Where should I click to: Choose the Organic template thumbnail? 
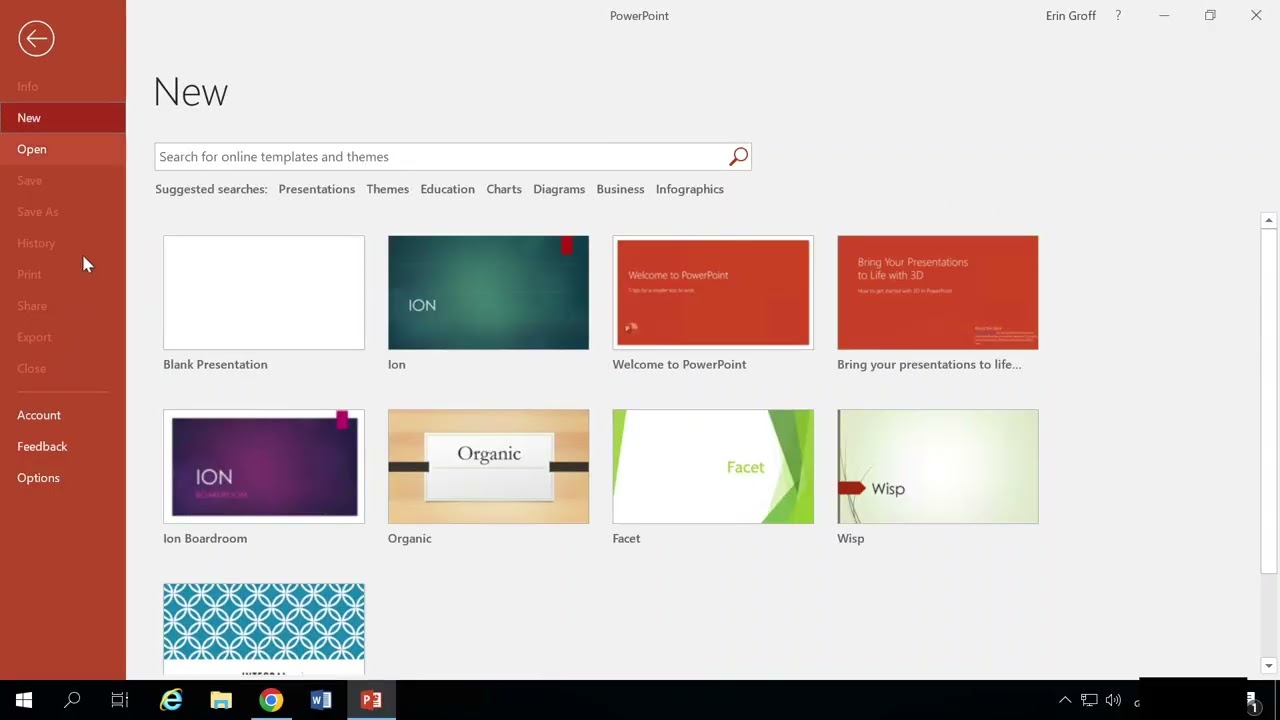click(x=488, y=467)
